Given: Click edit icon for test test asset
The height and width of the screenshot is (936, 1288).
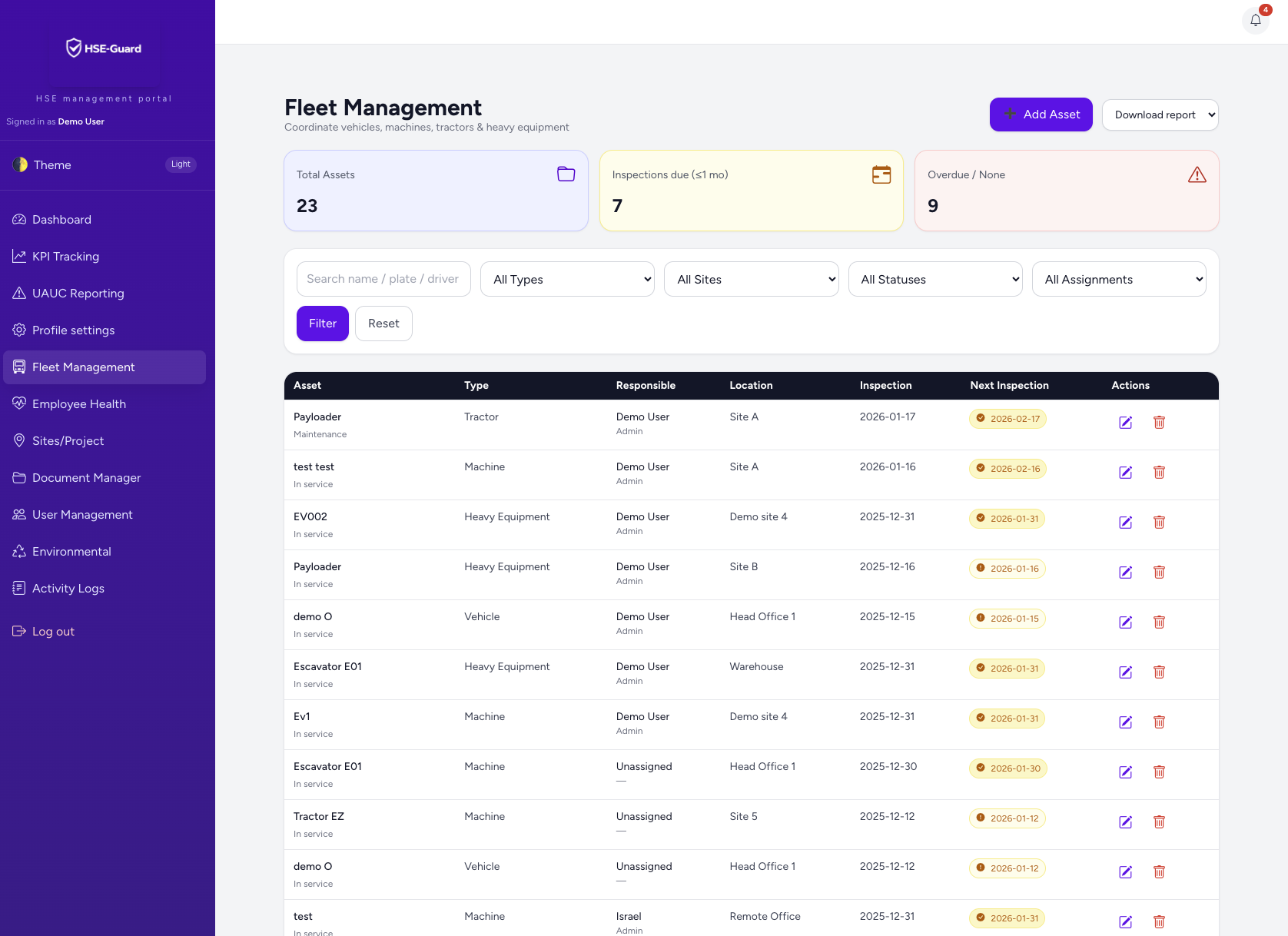Looking at the screenshot, I should (x=1125, y=473).
